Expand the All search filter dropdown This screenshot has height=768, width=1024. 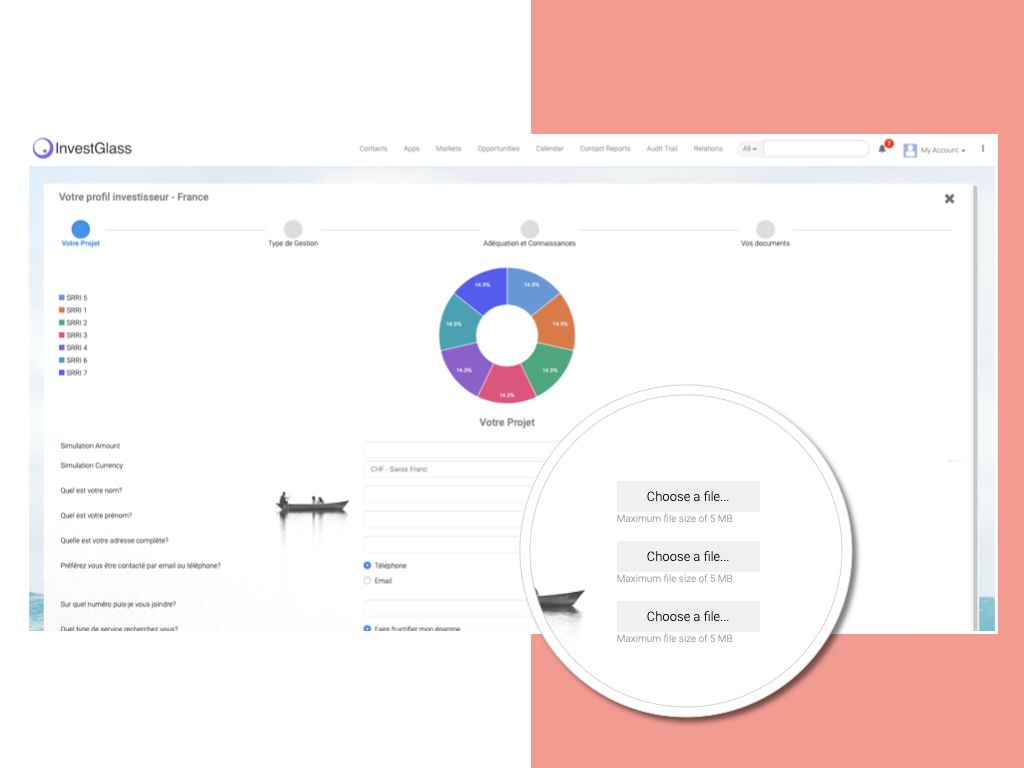[748, 149]
